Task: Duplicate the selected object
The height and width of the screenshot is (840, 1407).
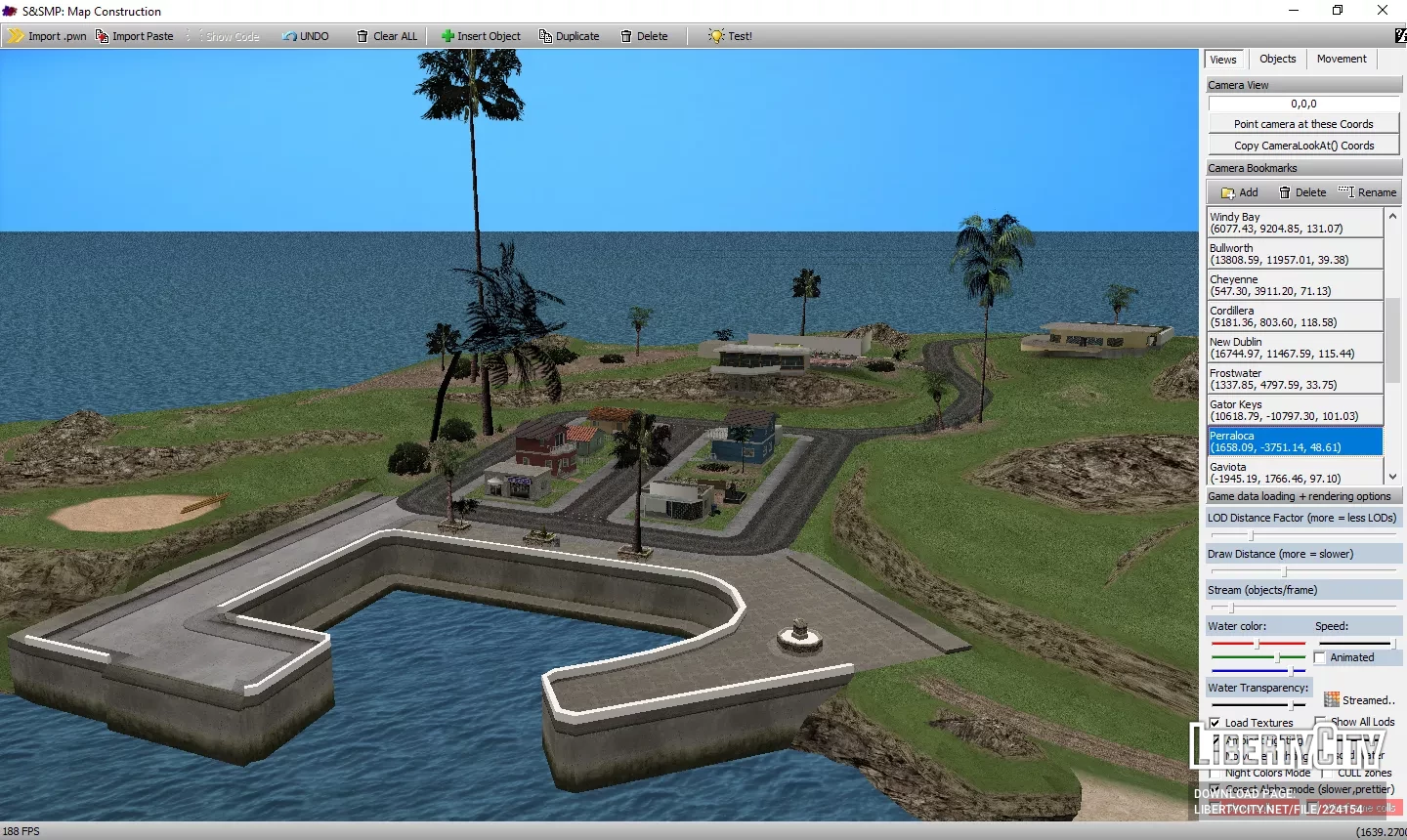Action: [x=569, y=36]
